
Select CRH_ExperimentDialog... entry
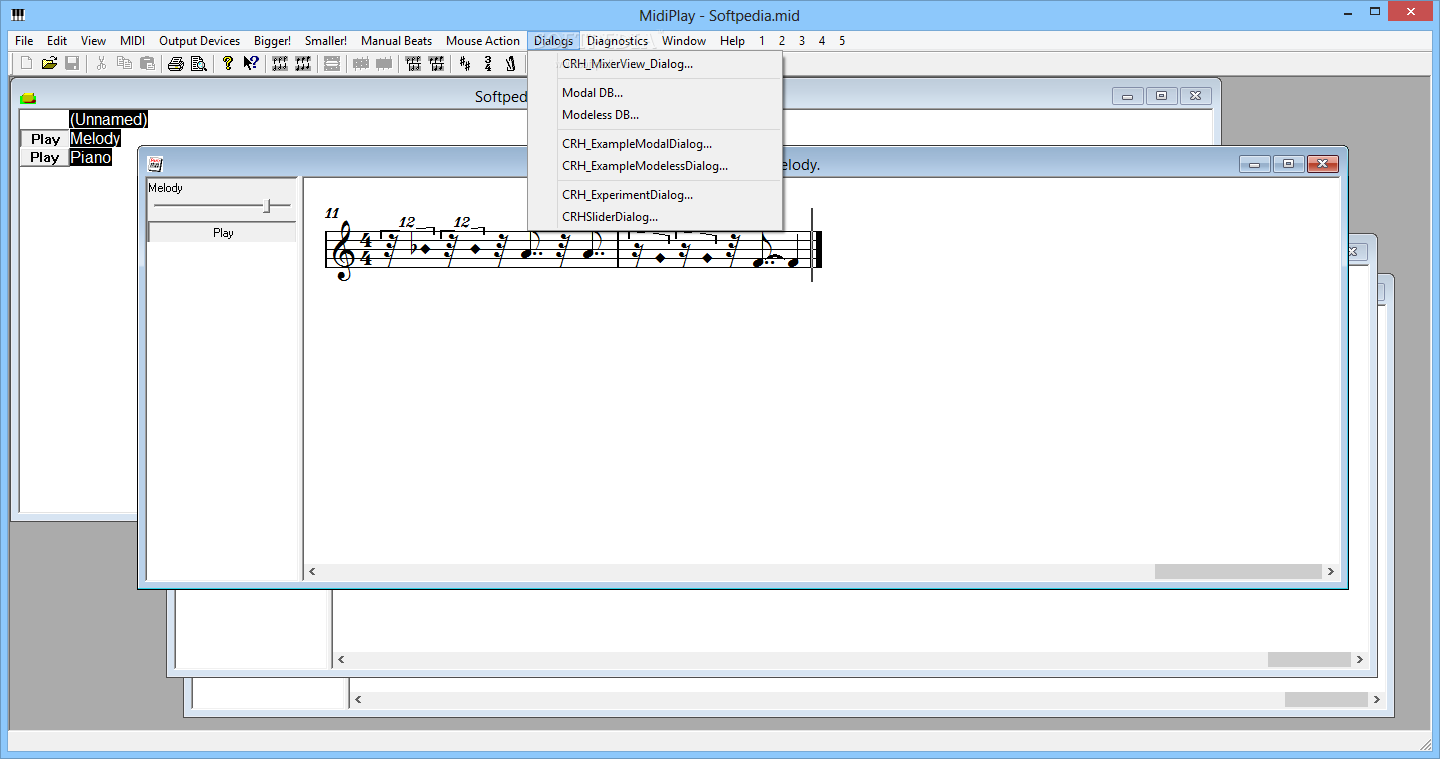tap(655, 195)
